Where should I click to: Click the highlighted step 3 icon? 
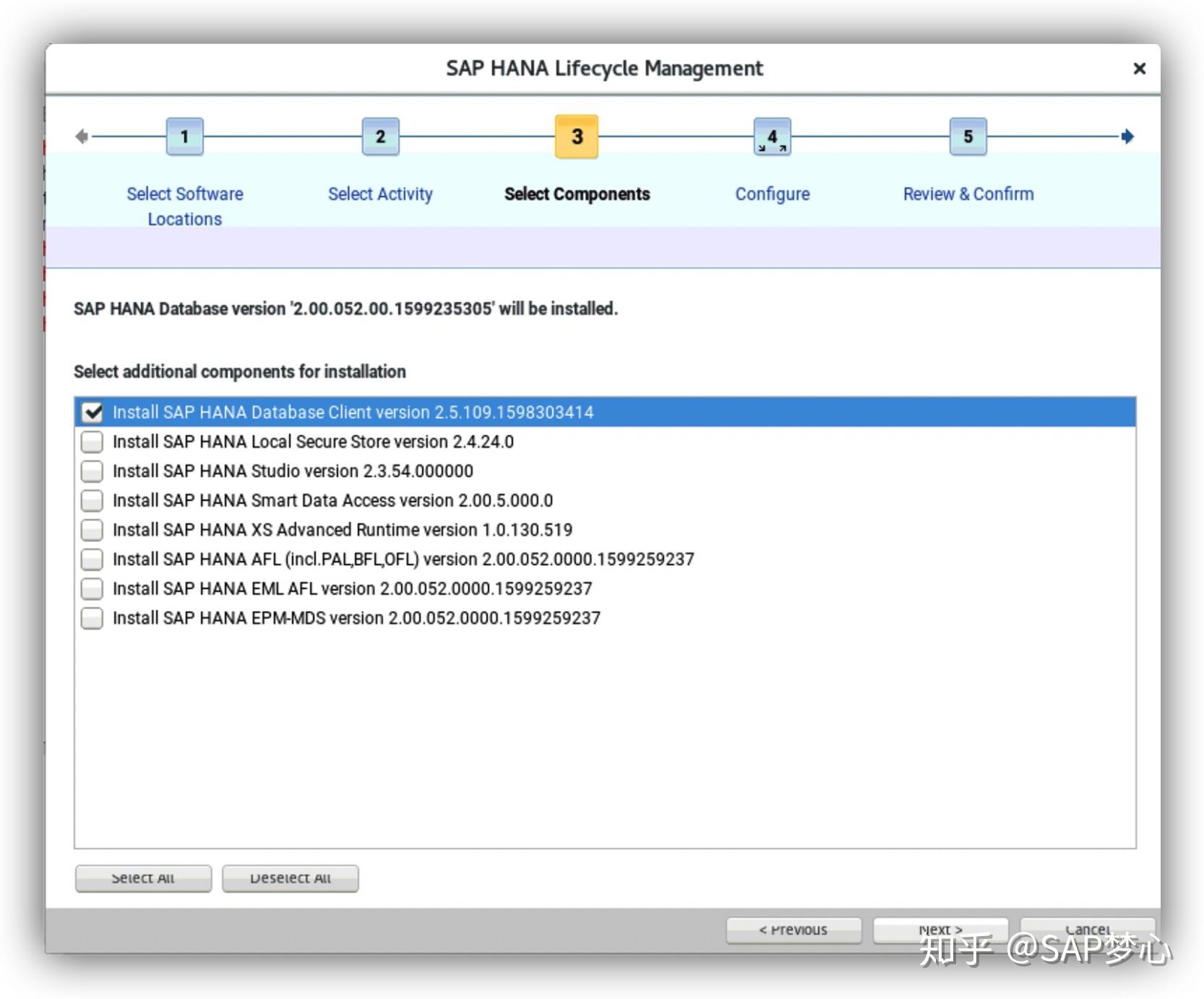577,137
